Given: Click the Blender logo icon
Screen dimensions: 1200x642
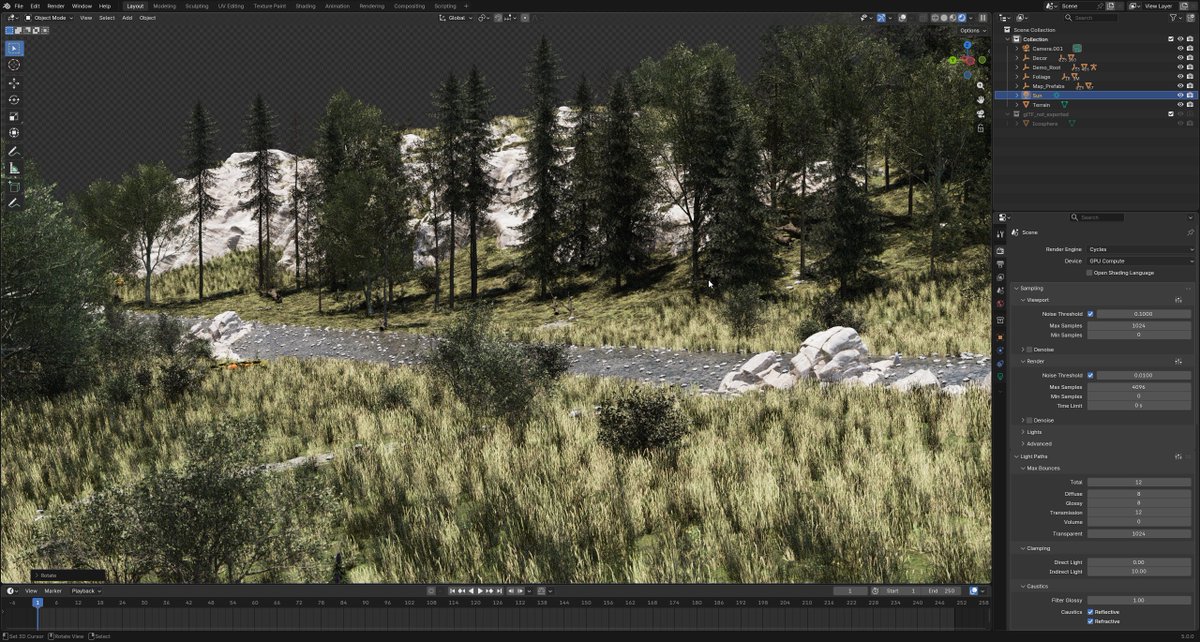Looking at the screenshot, I should pyautogui.click(x=6, y=6).
